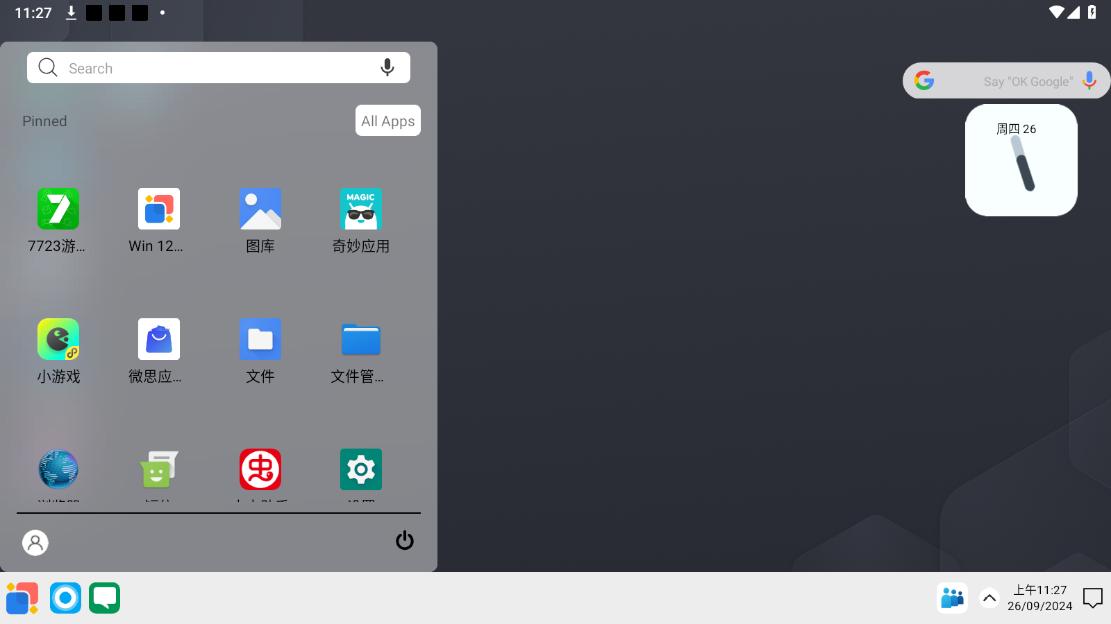Open the user profile icon
The image size is (1111, 624).
(x=35, y=542)
